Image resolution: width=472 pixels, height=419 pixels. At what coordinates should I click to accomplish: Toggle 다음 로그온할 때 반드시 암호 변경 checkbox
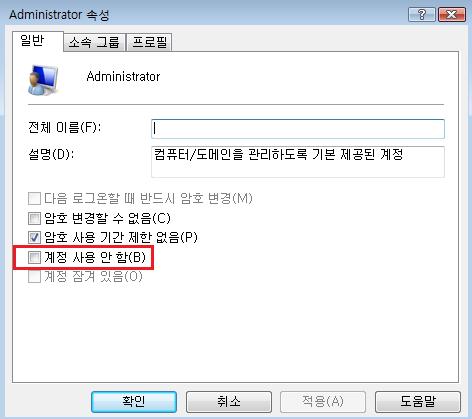tap(34, 199)
